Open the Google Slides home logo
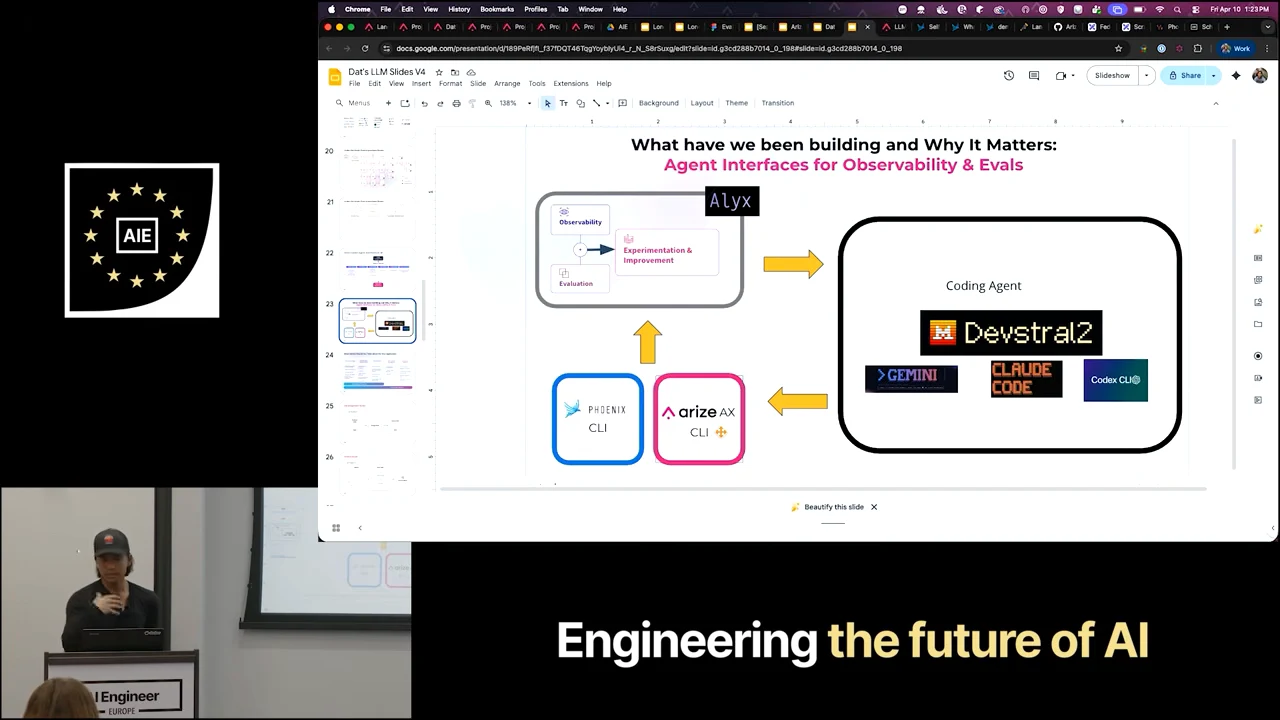Screen dimensions: 1280x720 pyautogui.click(x=335, y=77)
